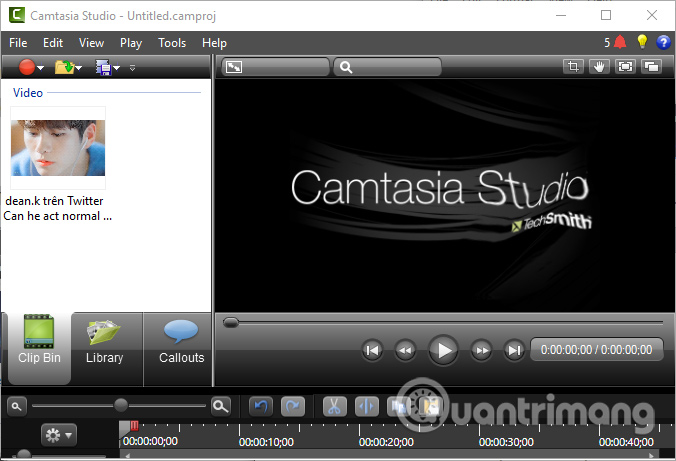The width and height of the screenshot is (676, 461).
Task: Click the detach preview window icon
Action: point(651,66)
